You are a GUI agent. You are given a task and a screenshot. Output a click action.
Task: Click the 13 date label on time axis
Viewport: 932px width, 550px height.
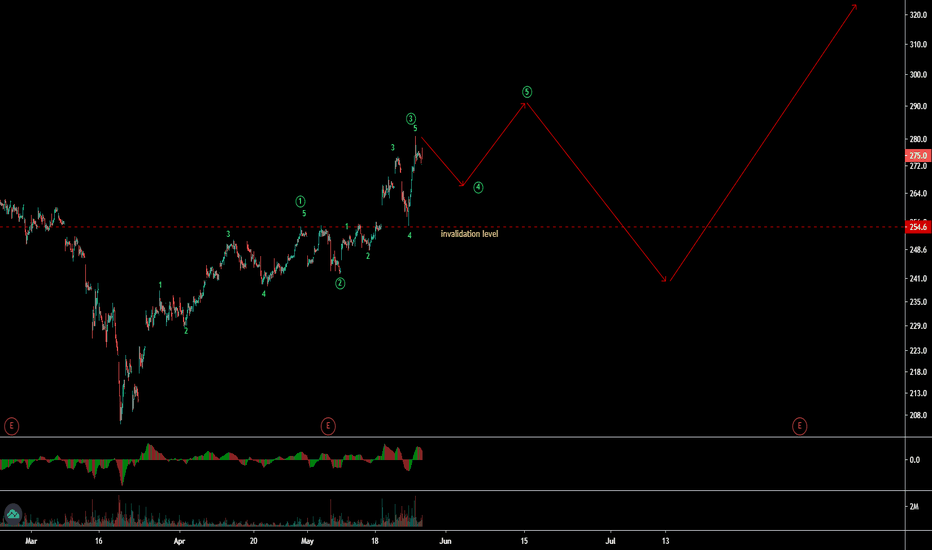(666, 541)
